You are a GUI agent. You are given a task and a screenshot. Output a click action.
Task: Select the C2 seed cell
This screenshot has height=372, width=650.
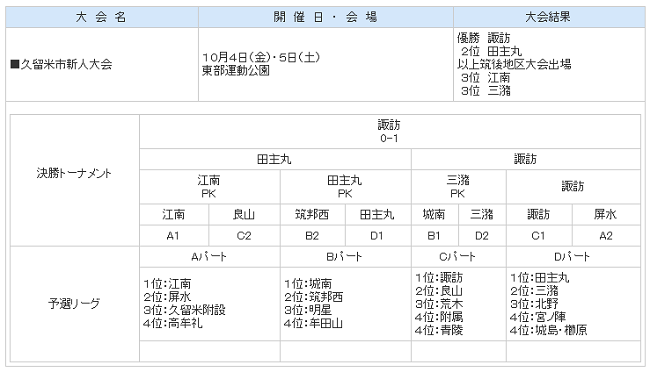click(x=244, y=236)
